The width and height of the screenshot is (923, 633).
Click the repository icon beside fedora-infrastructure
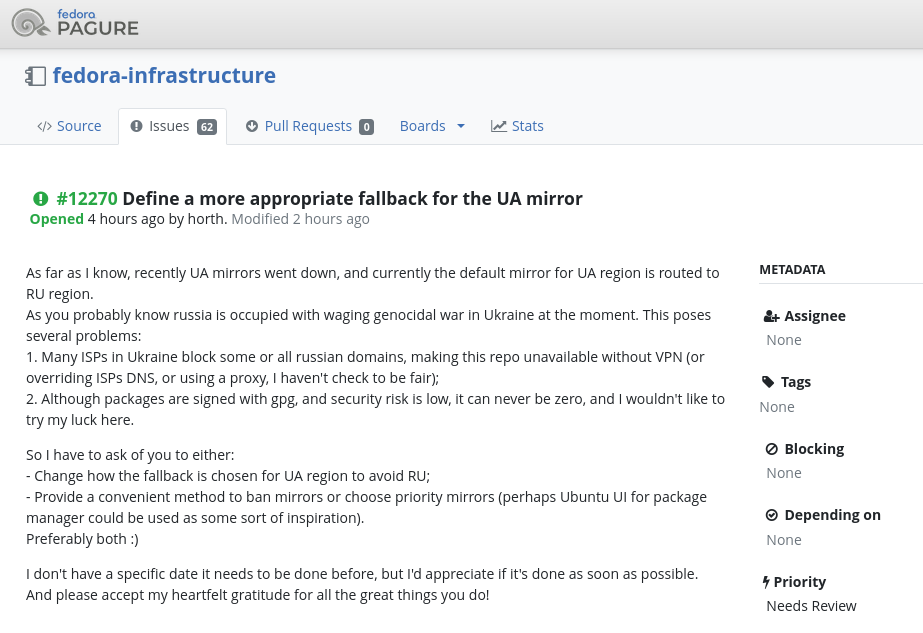[x=36, y=76]
